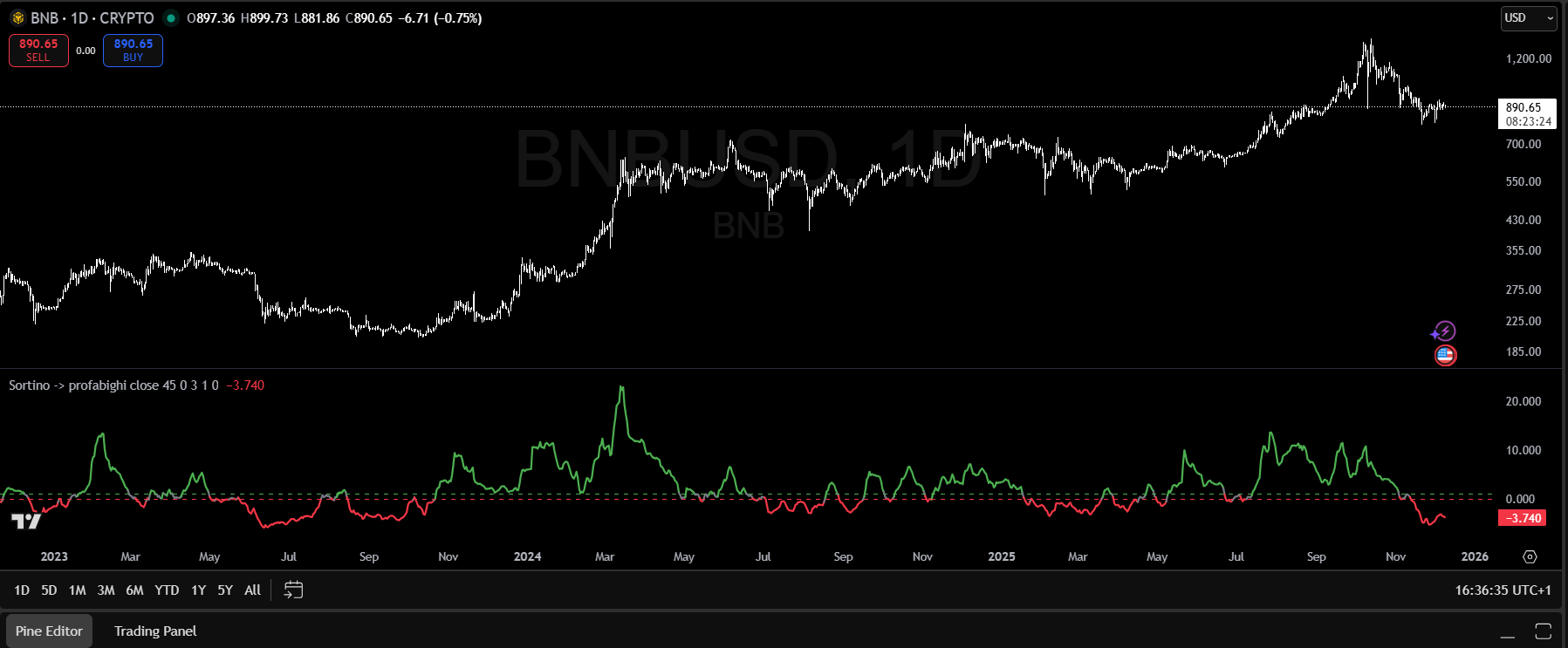1568x648 pixels.
Task: Click the BNB coin logo icon
Action: click(x=17, y=18)
